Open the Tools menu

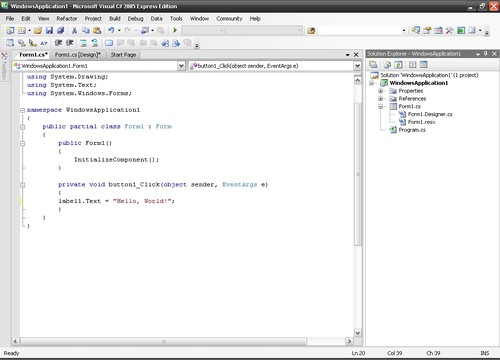click(176, 19)
